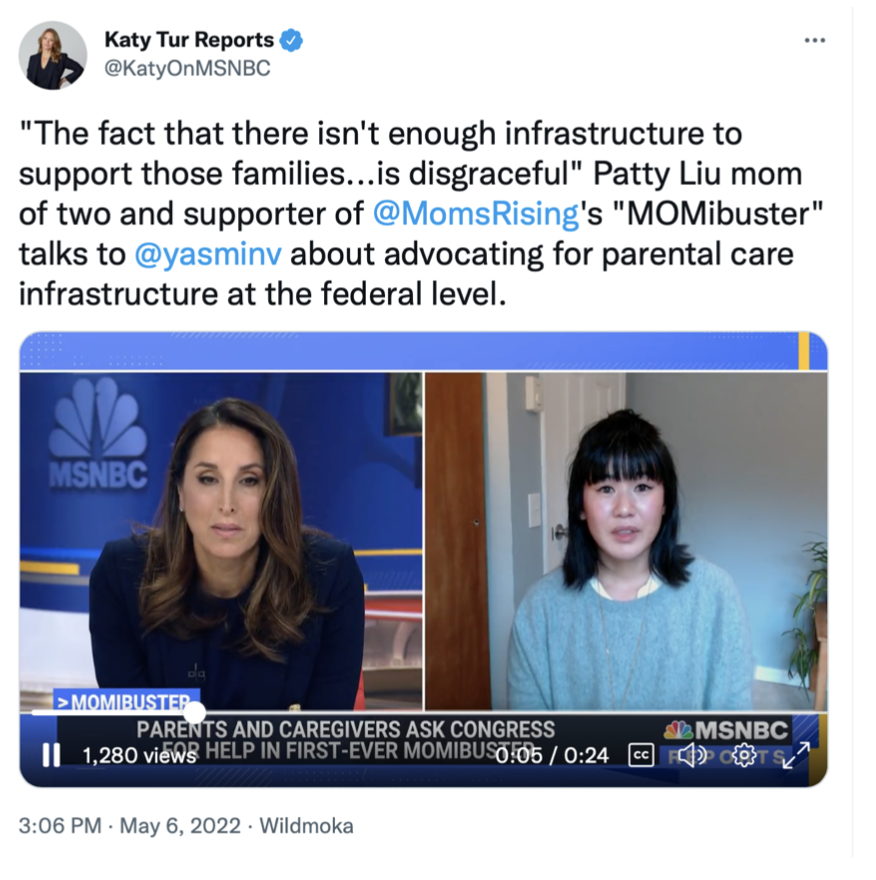The width and height of the screenshot is (876, 880).
Task: Open video settings gear icon
Action: (744, 755)
